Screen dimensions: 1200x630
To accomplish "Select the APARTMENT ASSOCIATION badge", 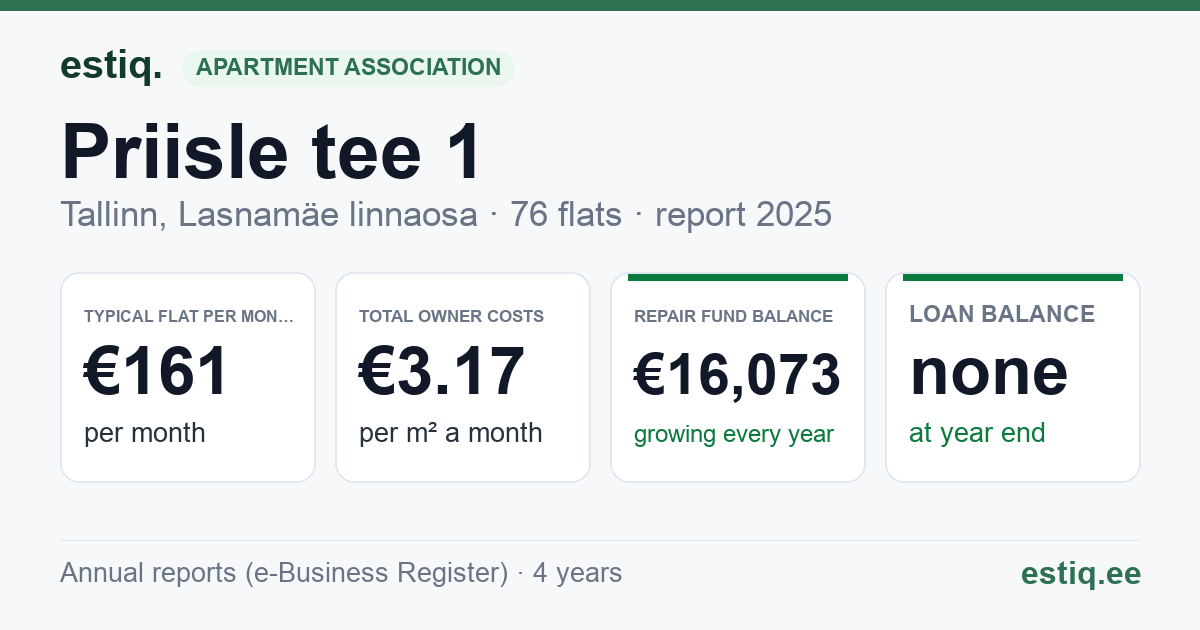I will pos(348,68).
